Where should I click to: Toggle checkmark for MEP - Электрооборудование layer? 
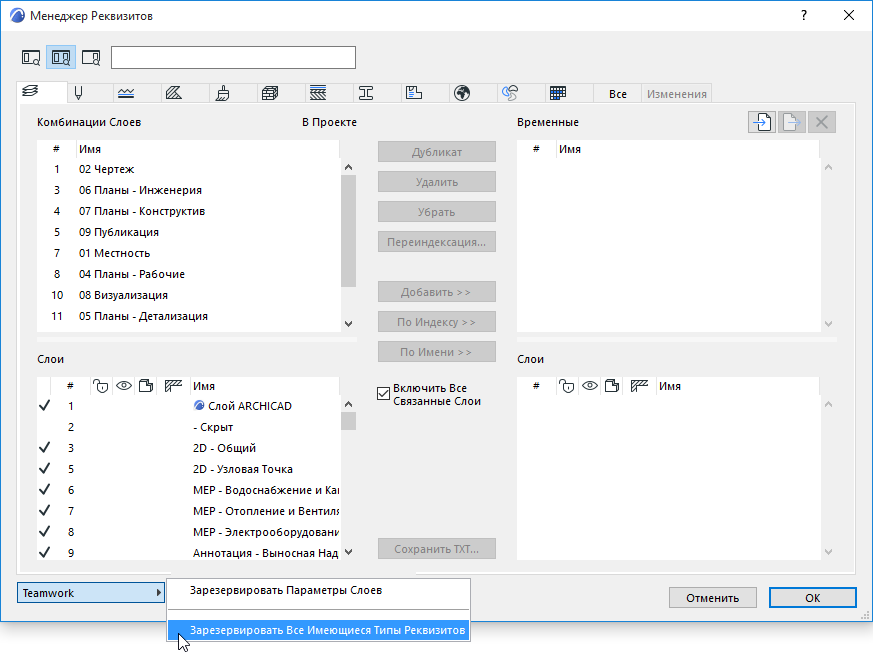click(x=45, y=532)
